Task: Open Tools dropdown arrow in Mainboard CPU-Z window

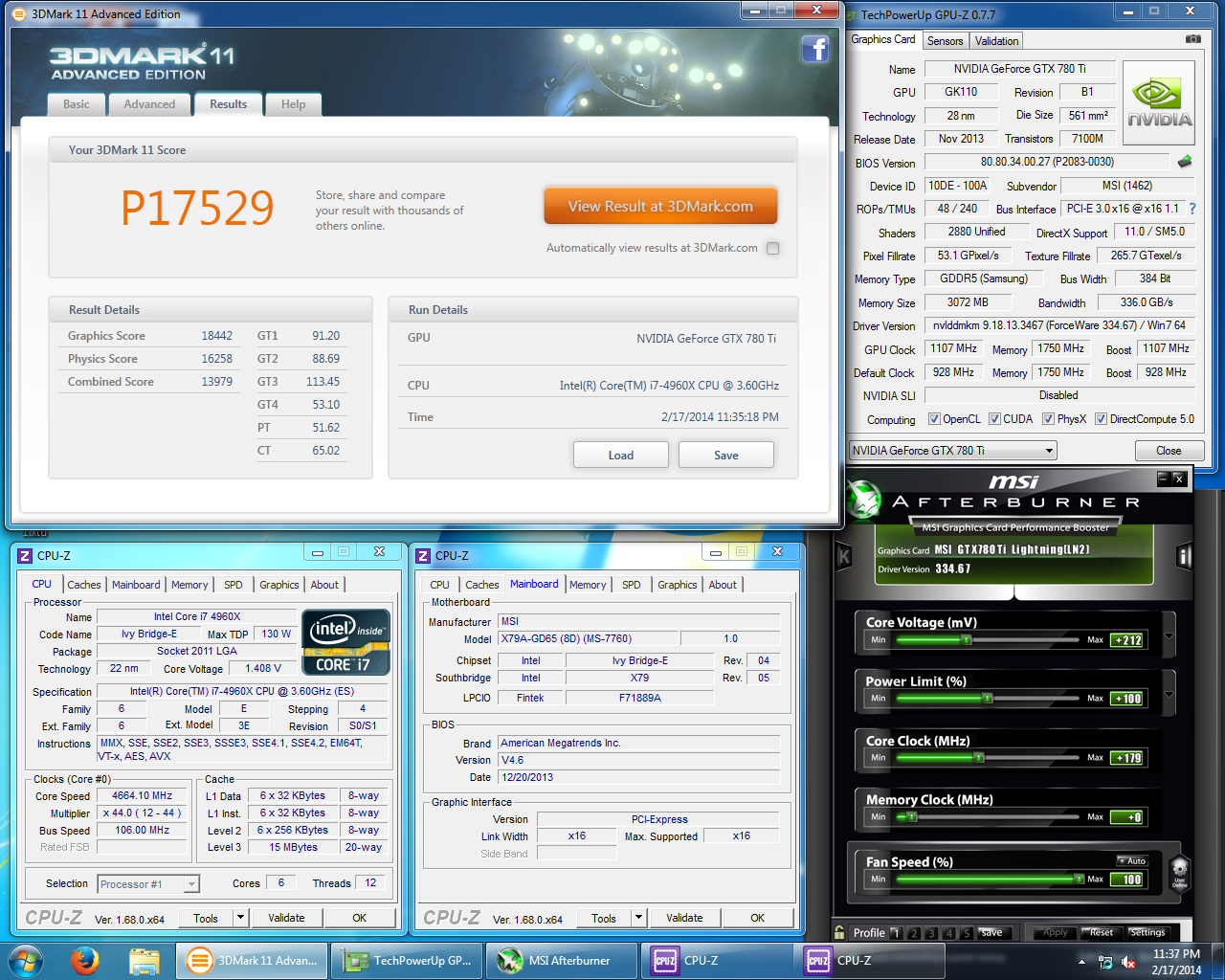Action: 638,918
